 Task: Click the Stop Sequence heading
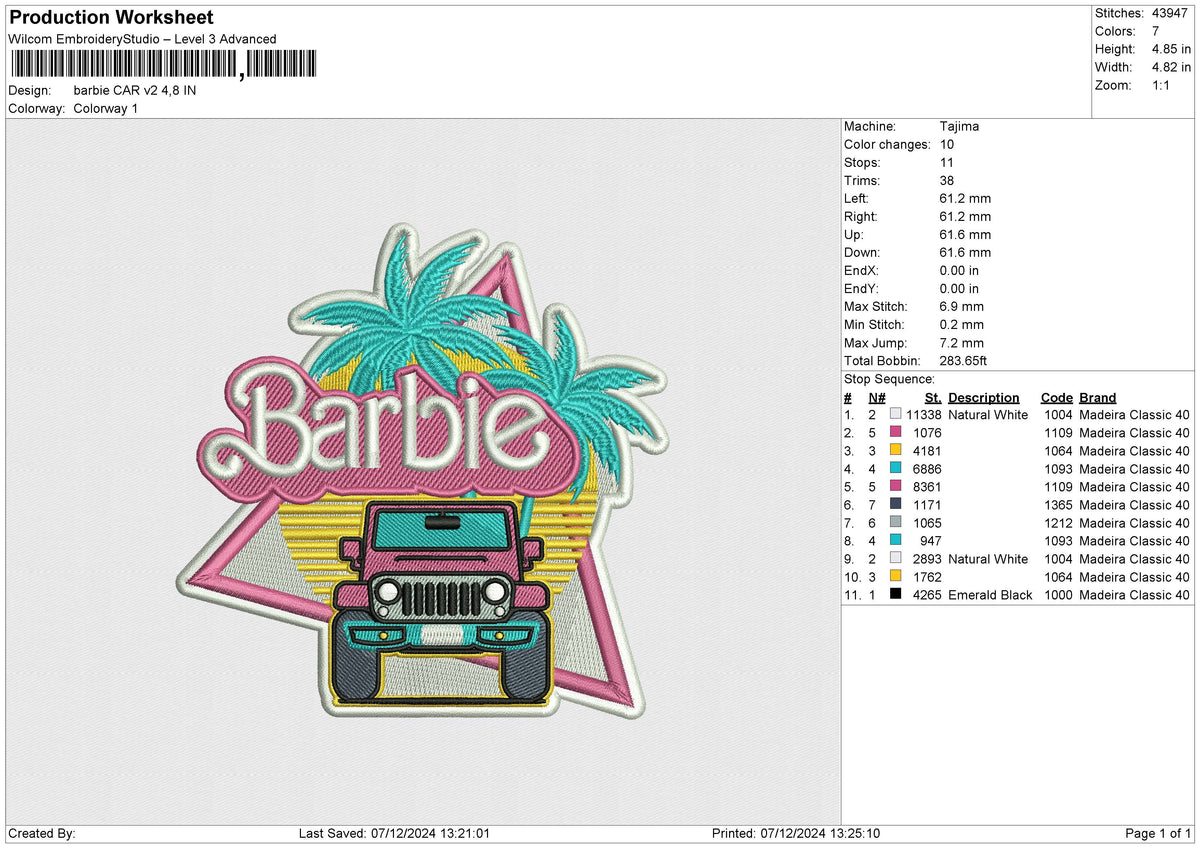click(x=889, y=379)
